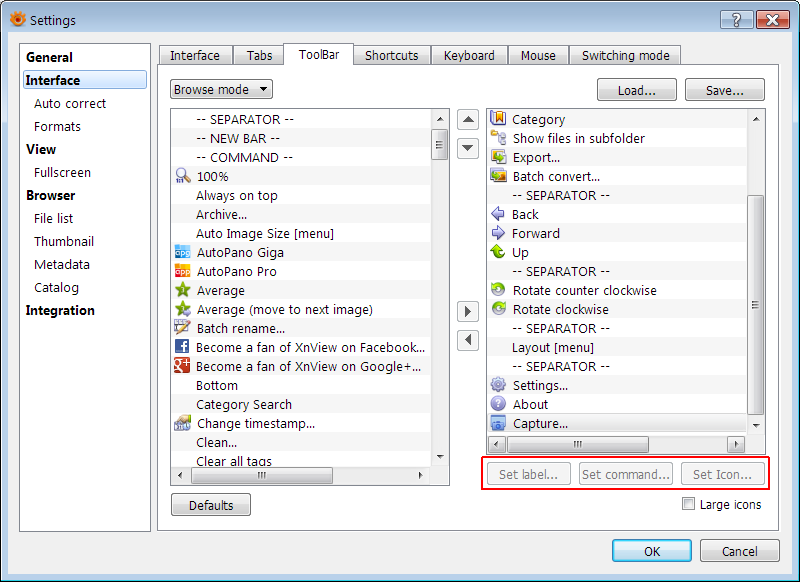Screen dimensions: 800x582
Task: Open the Switching mode tab
Action: point(625,55)
